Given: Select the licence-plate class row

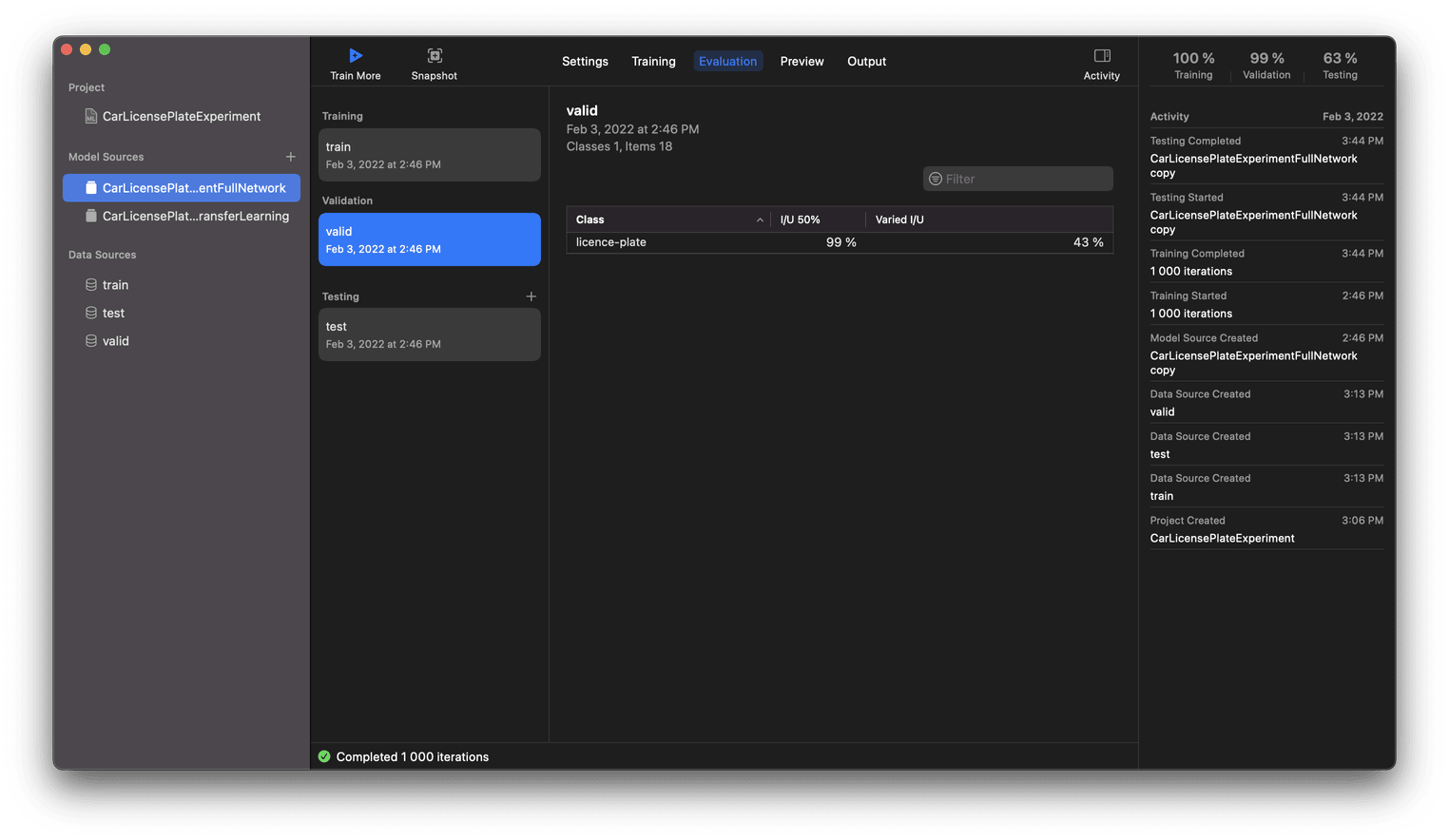Looking at the screenshot, I should click(x=839, y=242).
